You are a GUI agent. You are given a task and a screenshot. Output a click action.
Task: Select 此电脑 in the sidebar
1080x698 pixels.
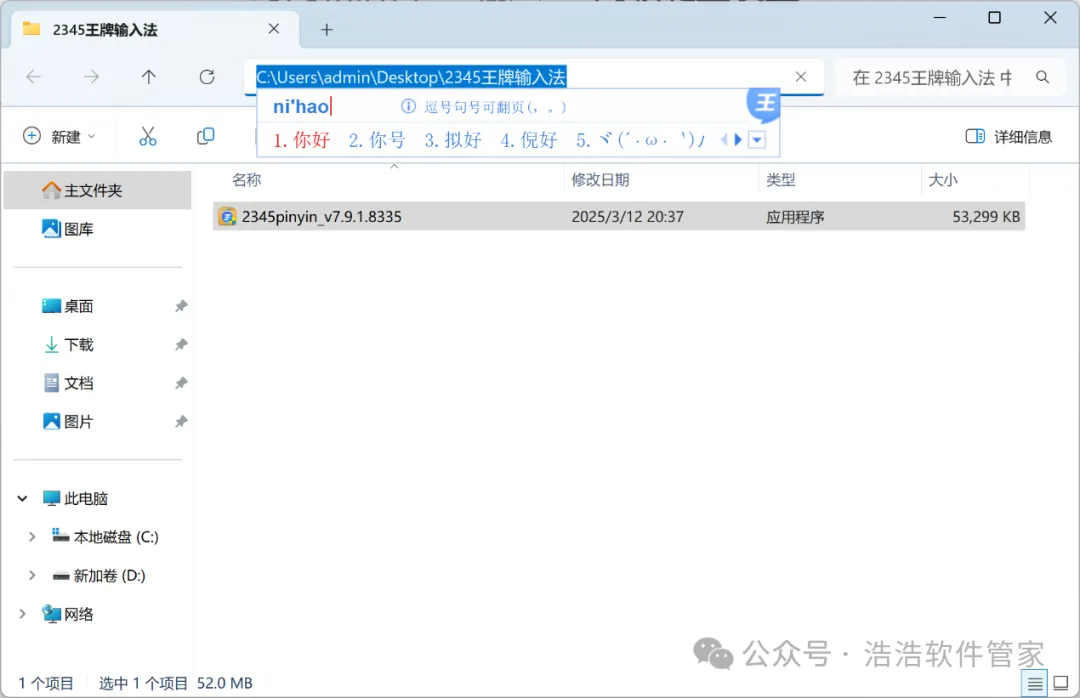(x=75, y=498)
